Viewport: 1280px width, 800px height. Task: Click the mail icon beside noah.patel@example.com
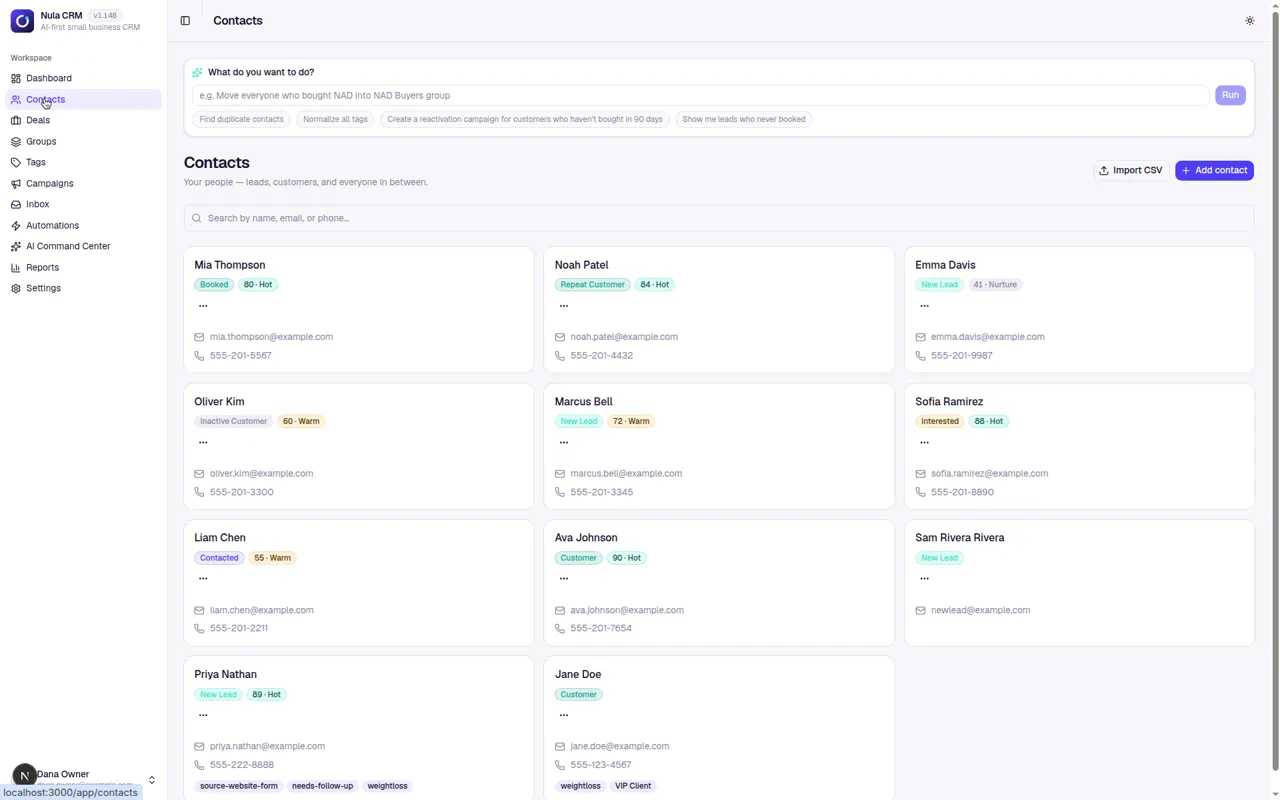click(x=560, y=337)
